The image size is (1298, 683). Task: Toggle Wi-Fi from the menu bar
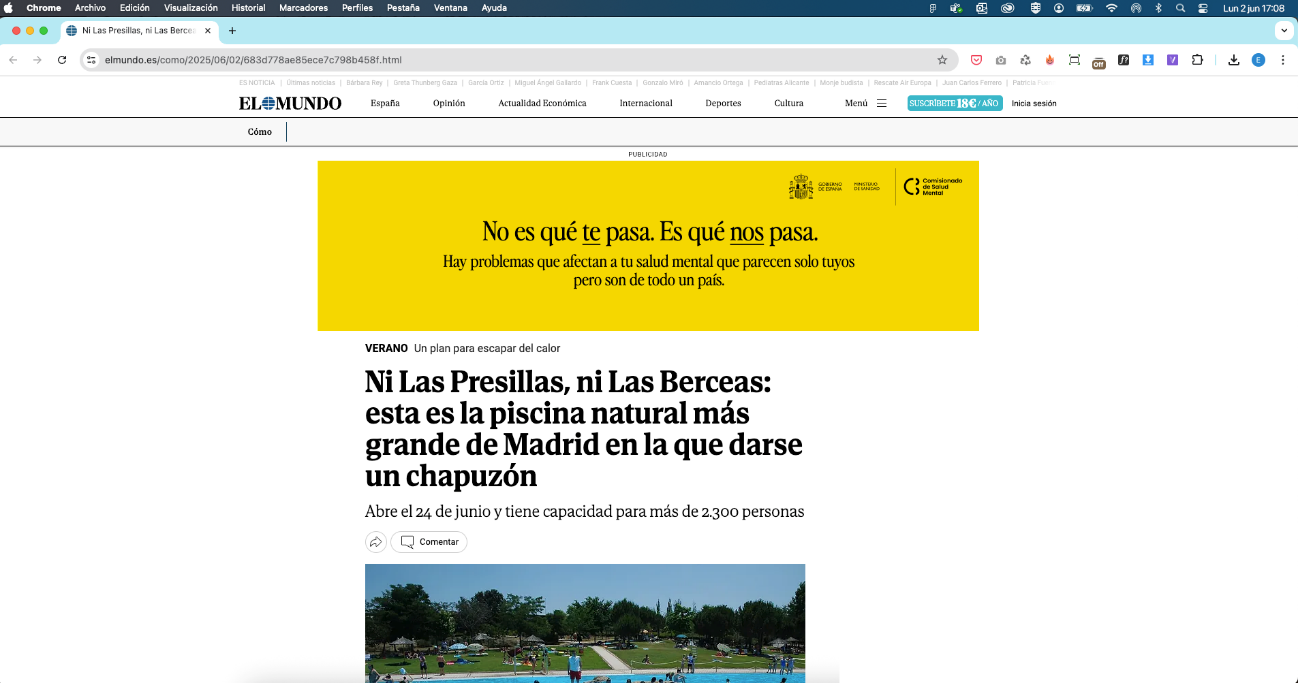pos(1111,8)
